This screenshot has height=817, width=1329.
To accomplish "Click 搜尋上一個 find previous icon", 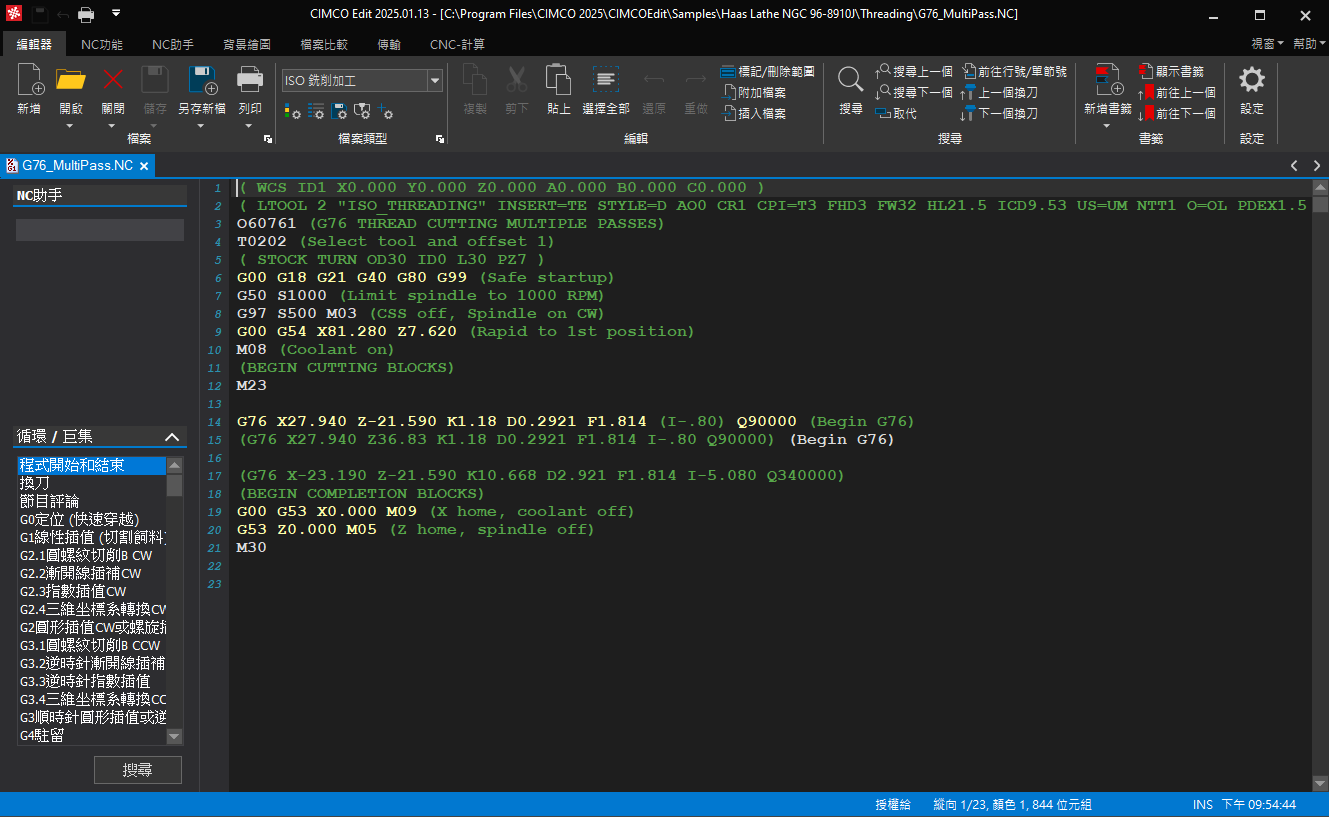I will (883, 72).
